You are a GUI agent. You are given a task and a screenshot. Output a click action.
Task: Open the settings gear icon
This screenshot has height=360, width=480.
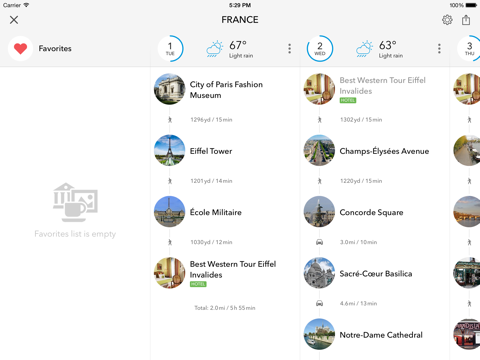tap(447, 20)
